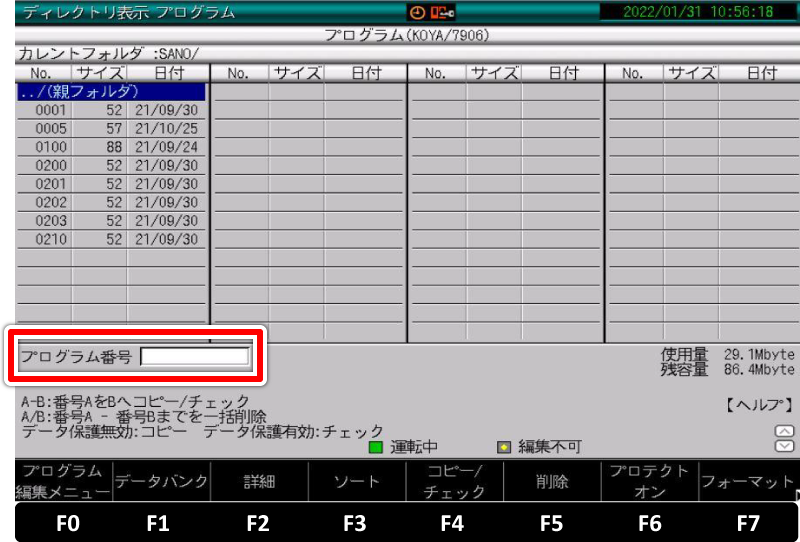Select program number 0203

[51, 220]
